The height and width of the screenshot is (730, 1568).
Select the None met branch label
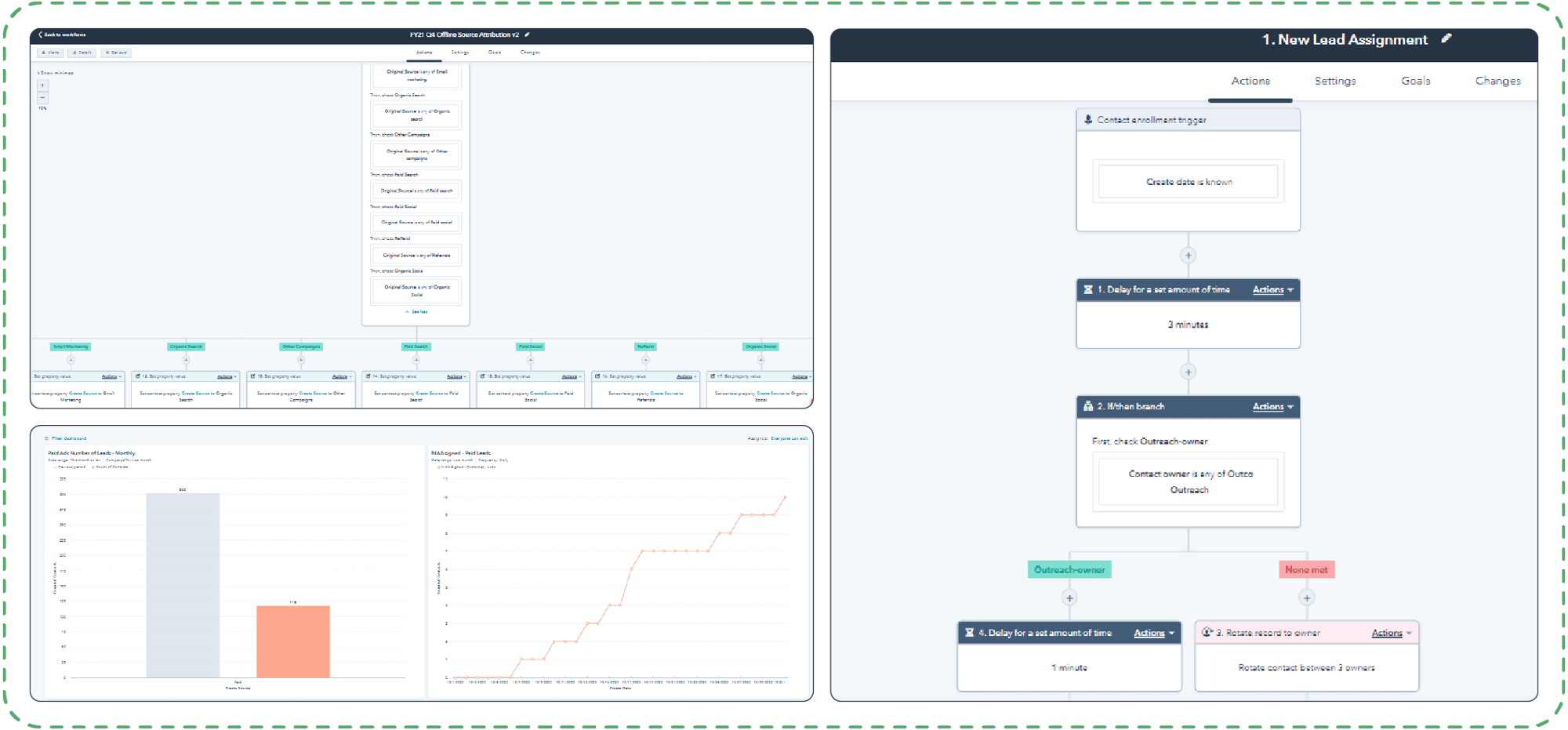(1307, 570)
